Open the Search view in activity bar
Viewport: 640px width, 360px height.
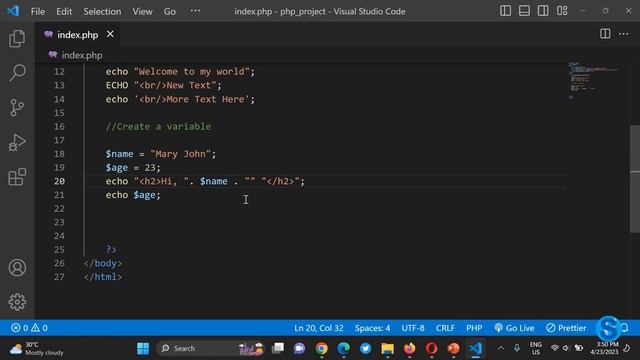tap(17, 73)
